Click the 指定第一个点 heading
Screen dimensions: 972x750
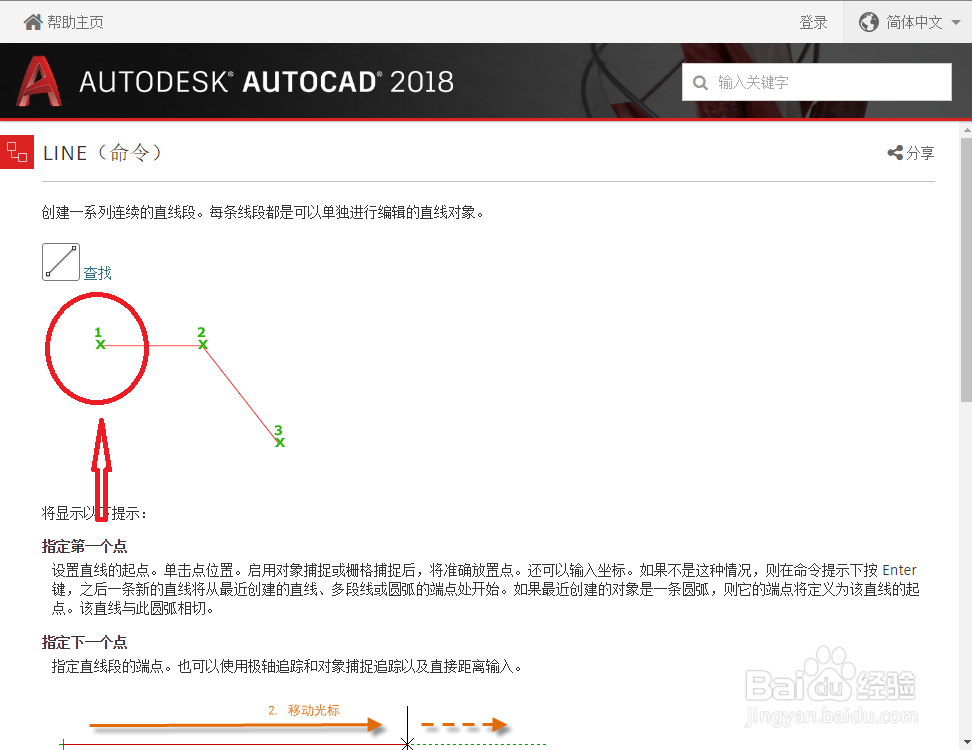click(84, 546)
